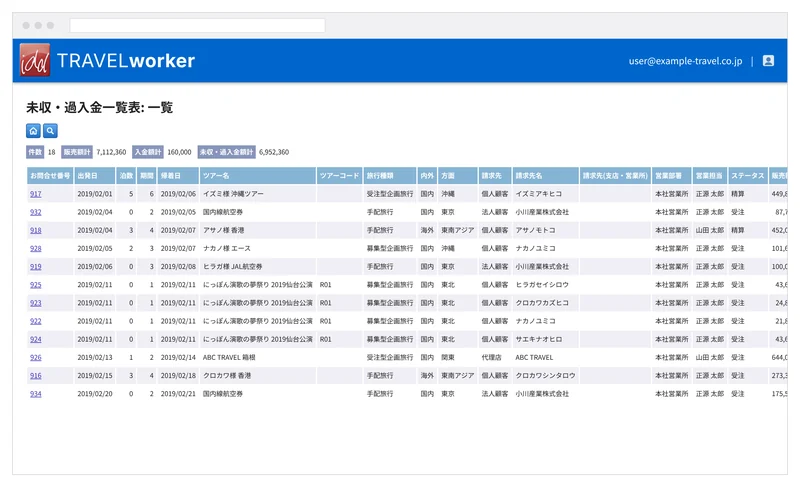Click the 未収・過入金額計 summary label
This screenshot has width=800, height=487.
pos(227,152)
